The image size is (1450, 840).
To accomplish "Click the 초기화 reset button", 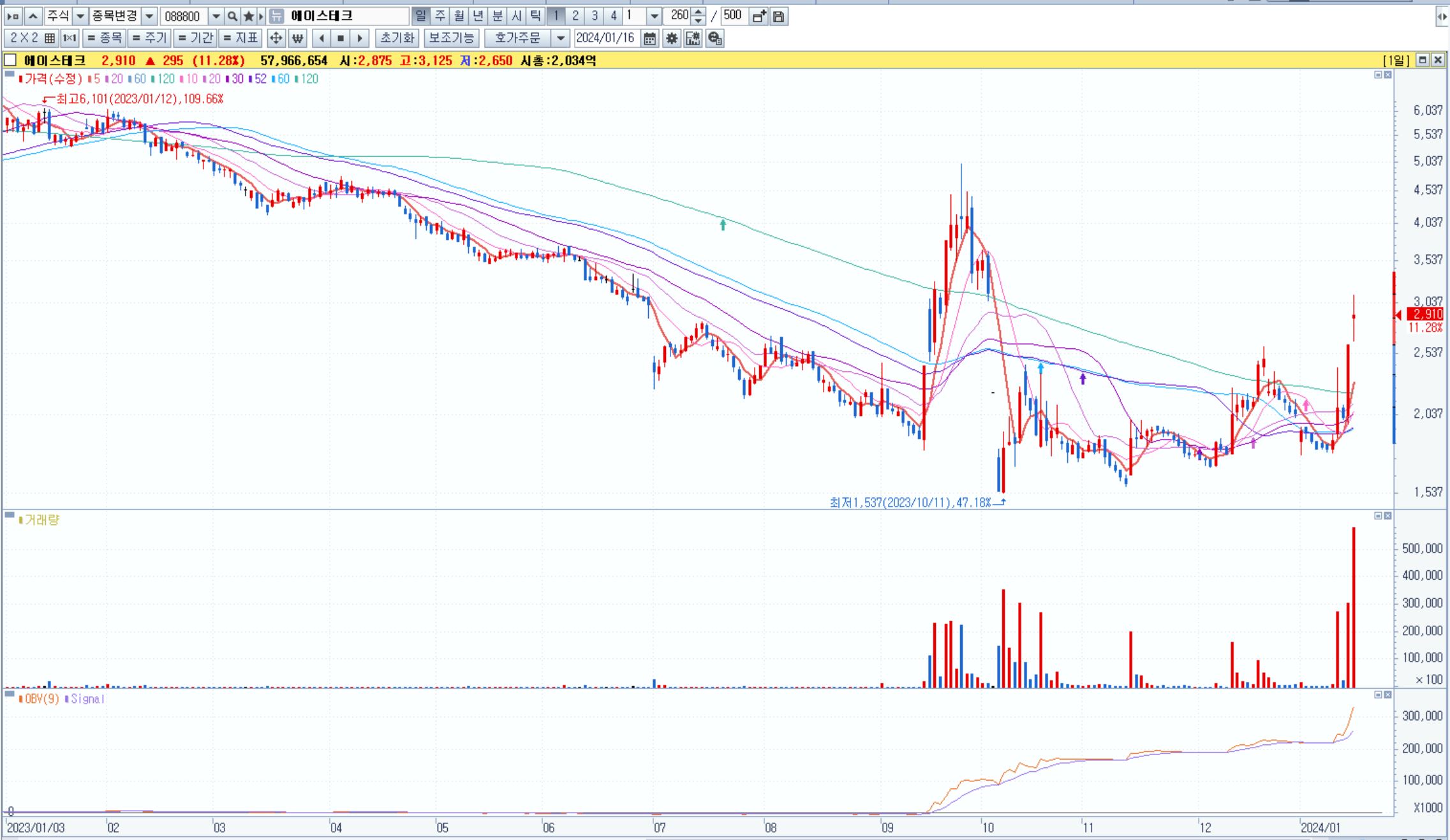I will tap(397, 38).
